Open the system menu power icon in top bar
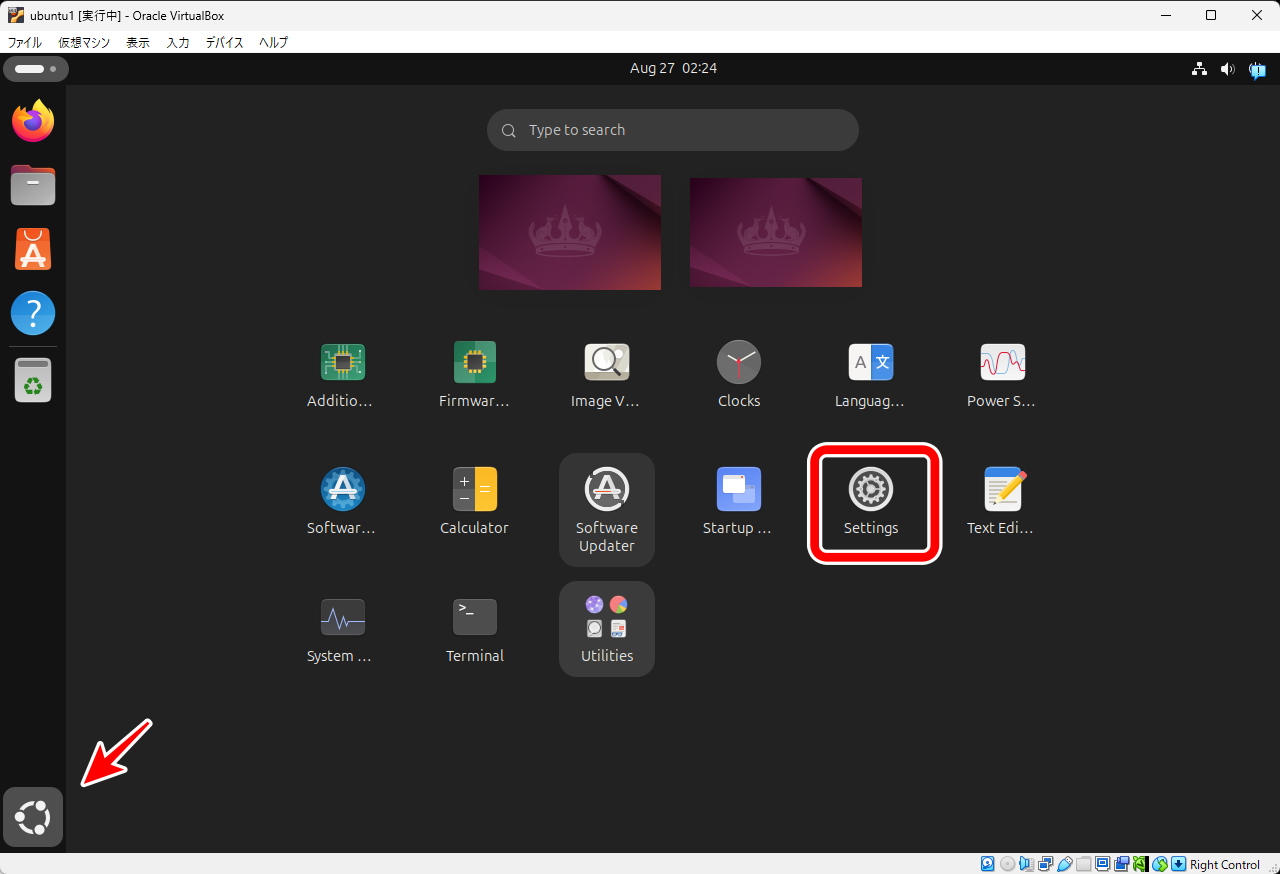The image size is (1280, 874). [x=1257, y=69]
